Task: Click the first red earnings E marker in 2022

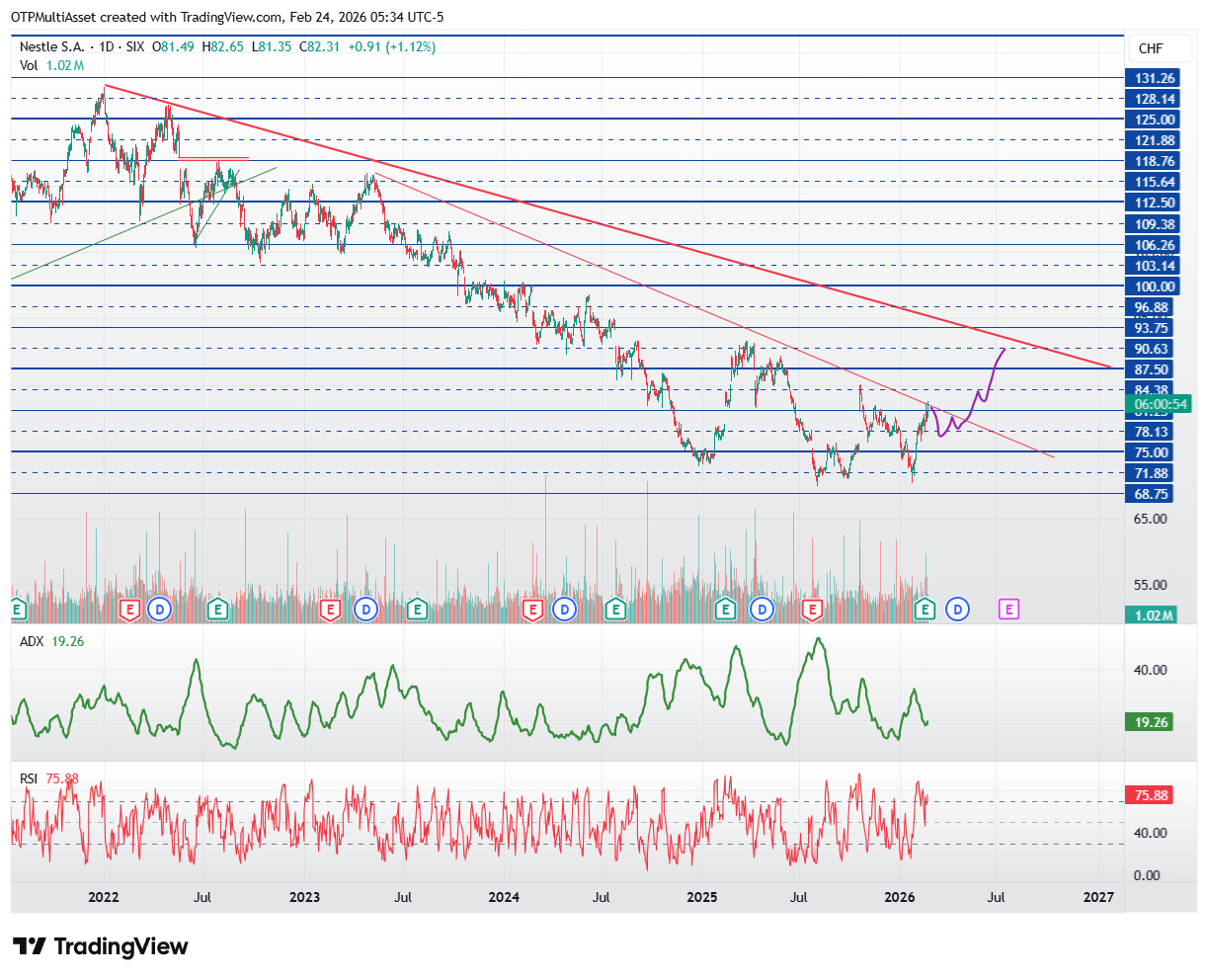Action: 129,610
